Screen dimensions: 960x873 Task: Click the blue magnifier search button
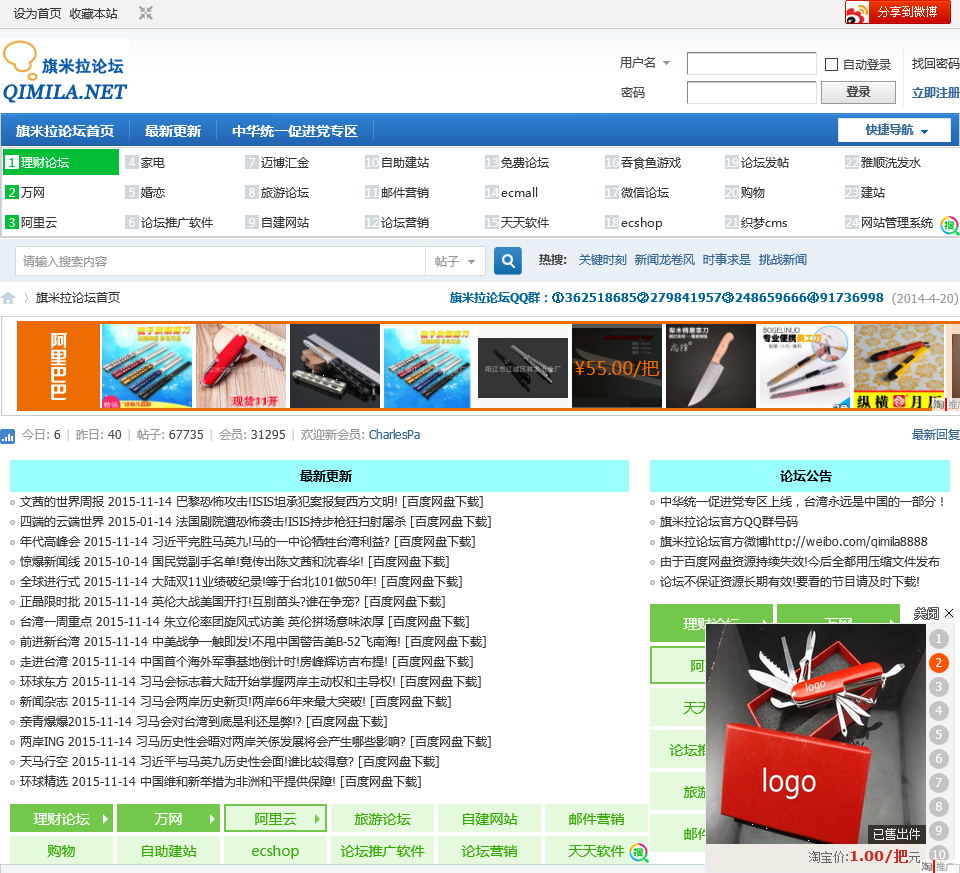(508, 261)
